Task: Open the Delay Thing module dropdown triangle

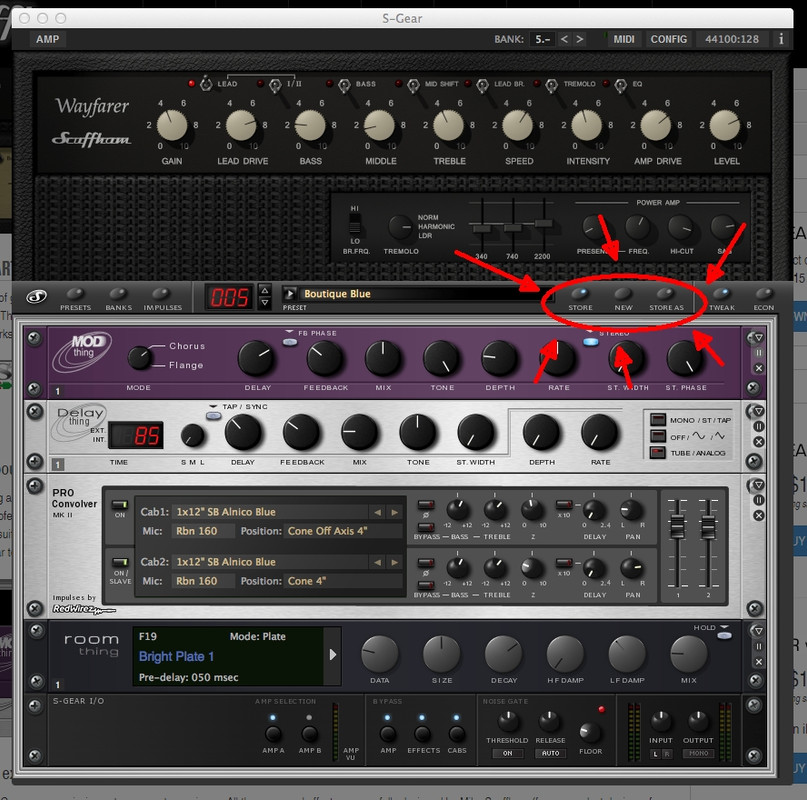Action: (759, 411)
